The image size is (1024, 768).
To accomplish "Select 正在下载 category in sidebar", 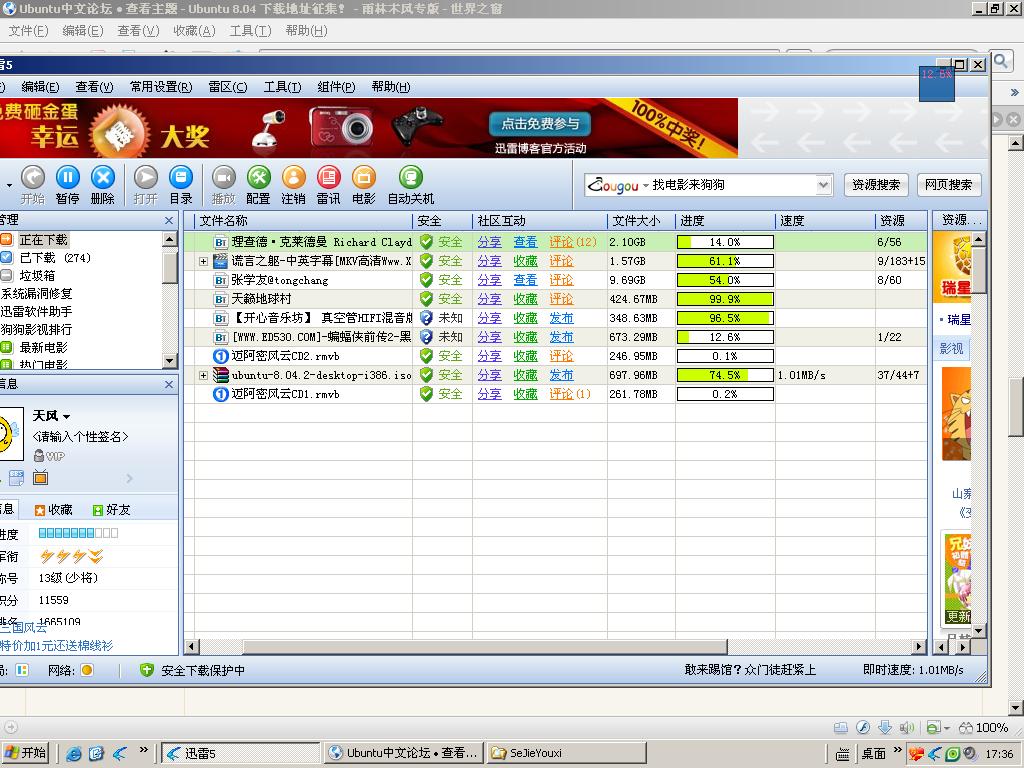I will tap(43, 240).
